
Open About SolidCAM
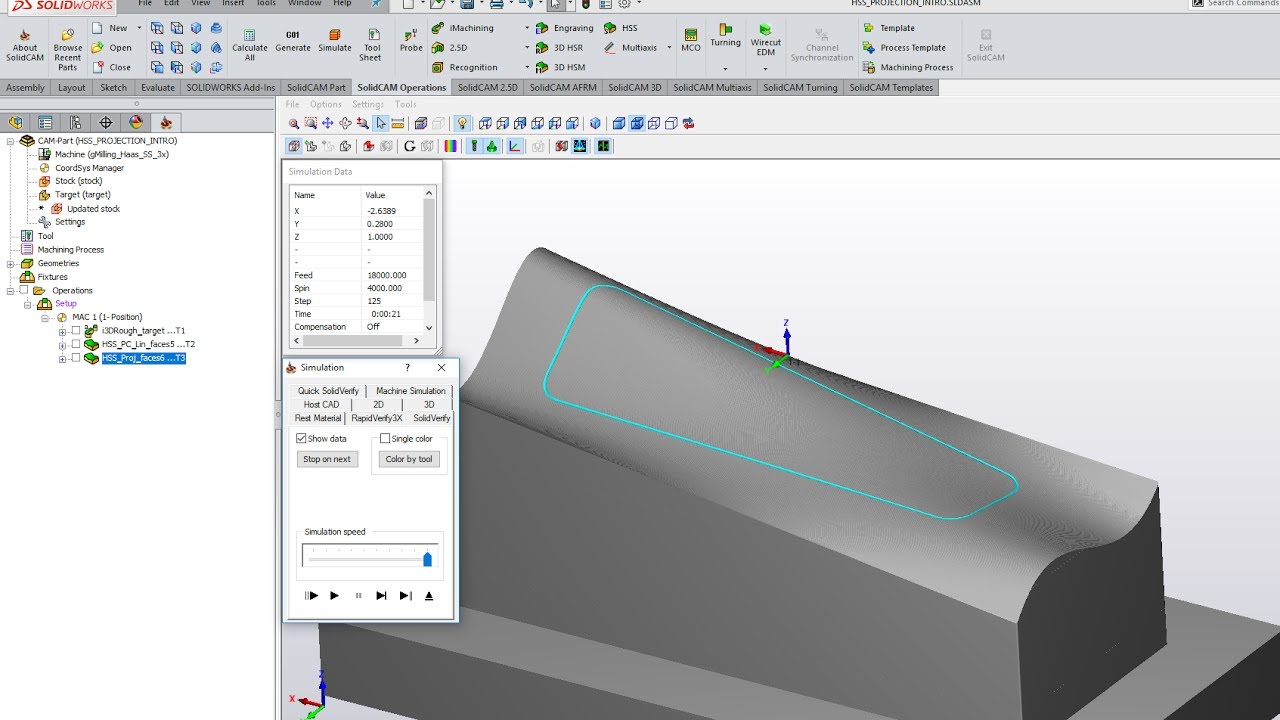25,46
